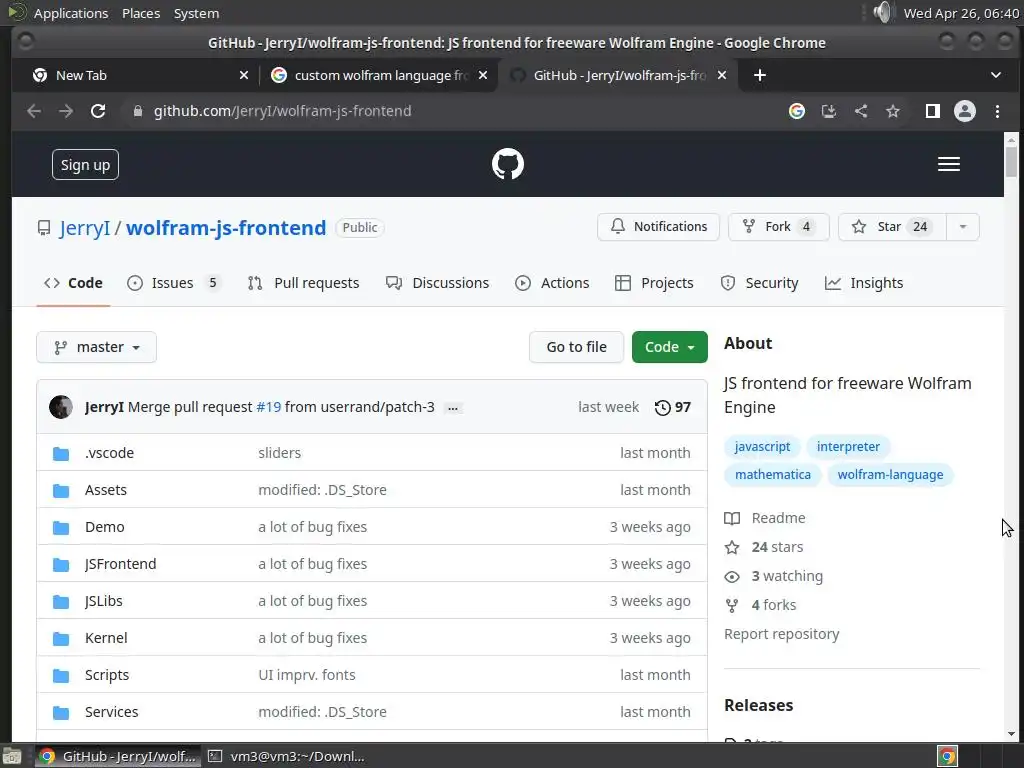
Task: Click the address bar URL field
Action: coord(451,111)
